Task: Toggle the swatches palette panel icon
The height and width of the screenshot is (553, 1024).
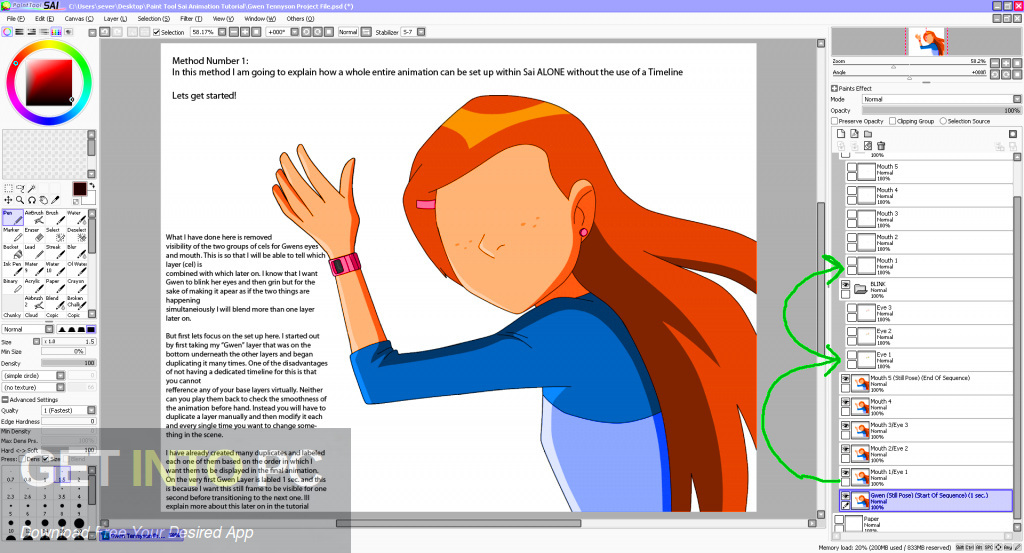Action: 56,31
